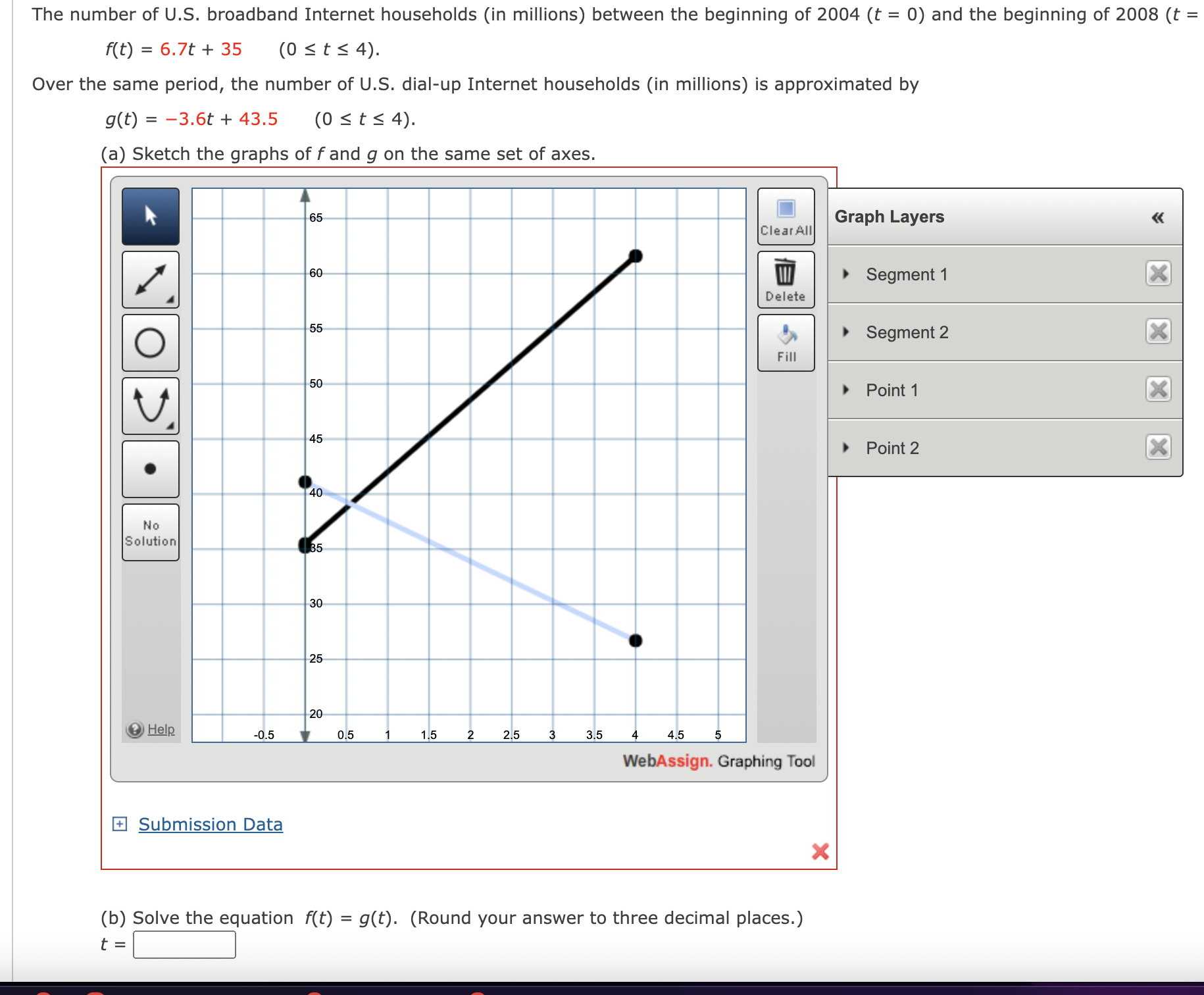
Task: Click the Delete trash icon
Action: tap(786, 280)
